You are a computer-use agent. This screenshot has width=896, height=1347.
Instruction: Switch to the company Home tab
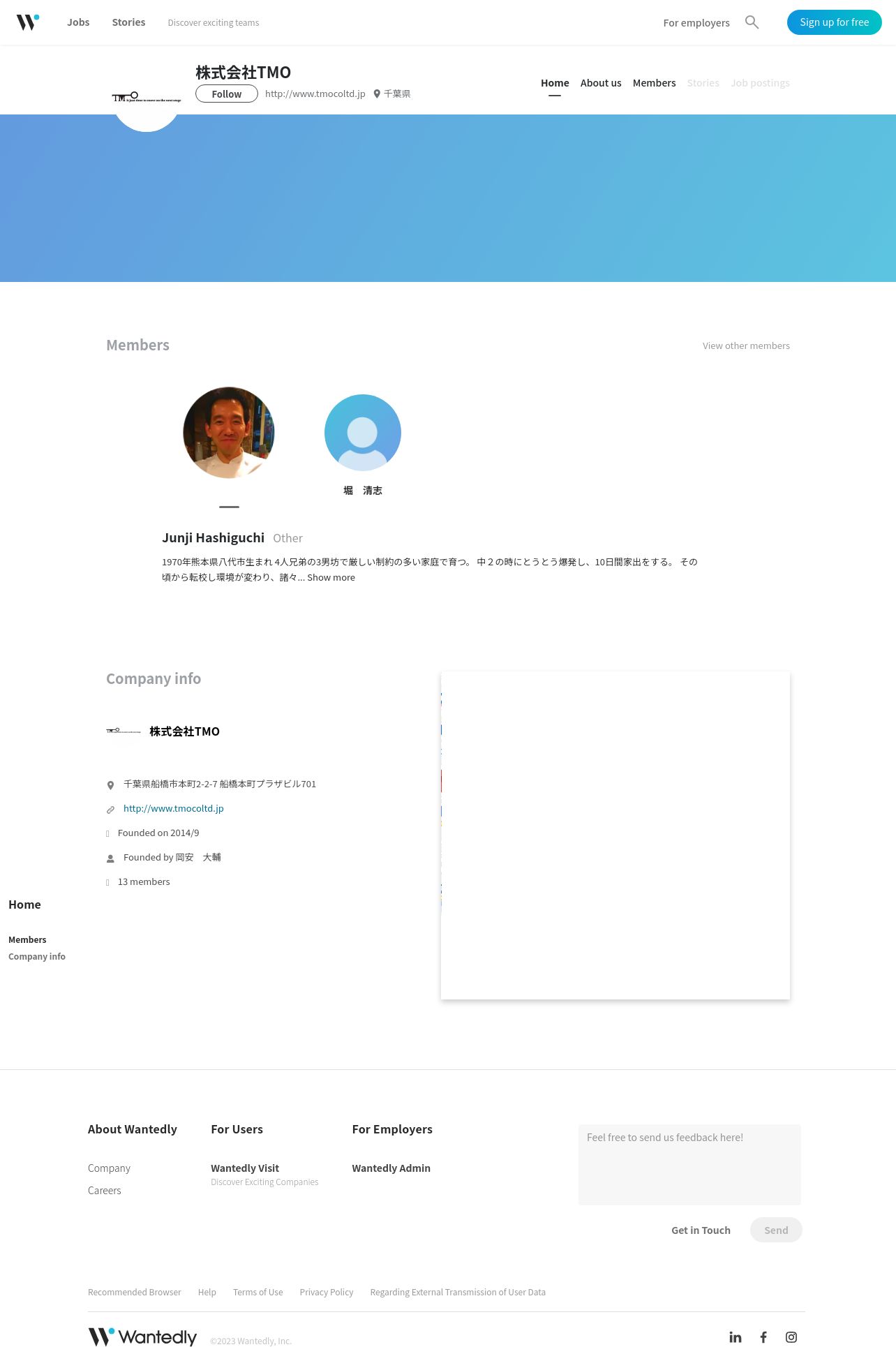click(555, 83)
